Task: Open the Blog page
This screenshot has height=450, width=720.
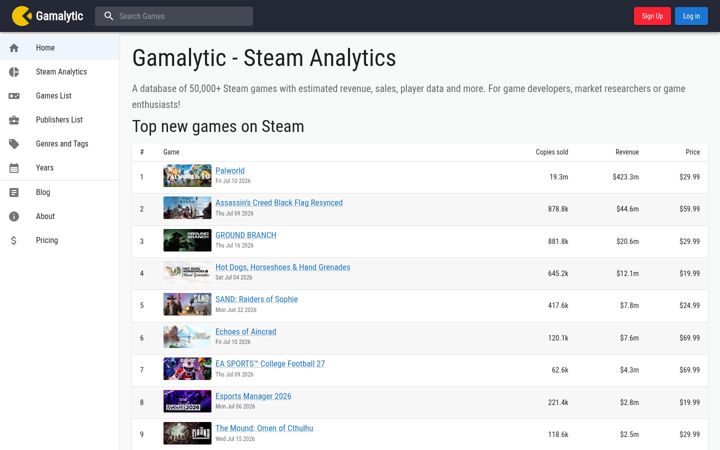Action: 60,192
